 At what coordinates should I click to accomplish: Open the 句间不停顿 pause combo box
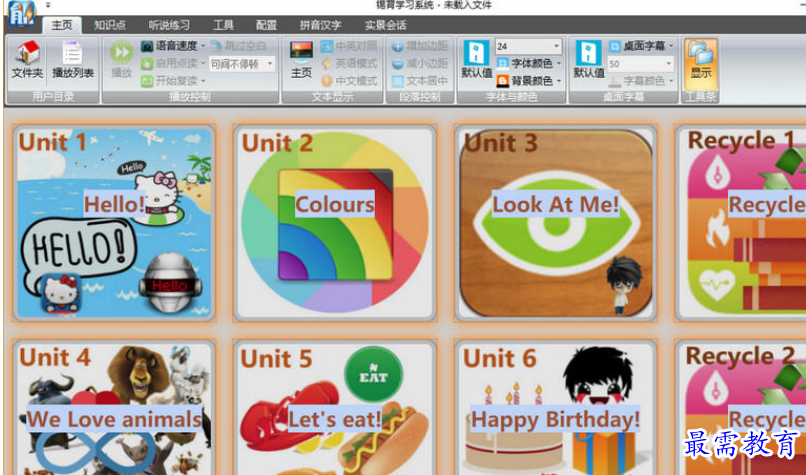pyautogui.click(x=242, y=64)
